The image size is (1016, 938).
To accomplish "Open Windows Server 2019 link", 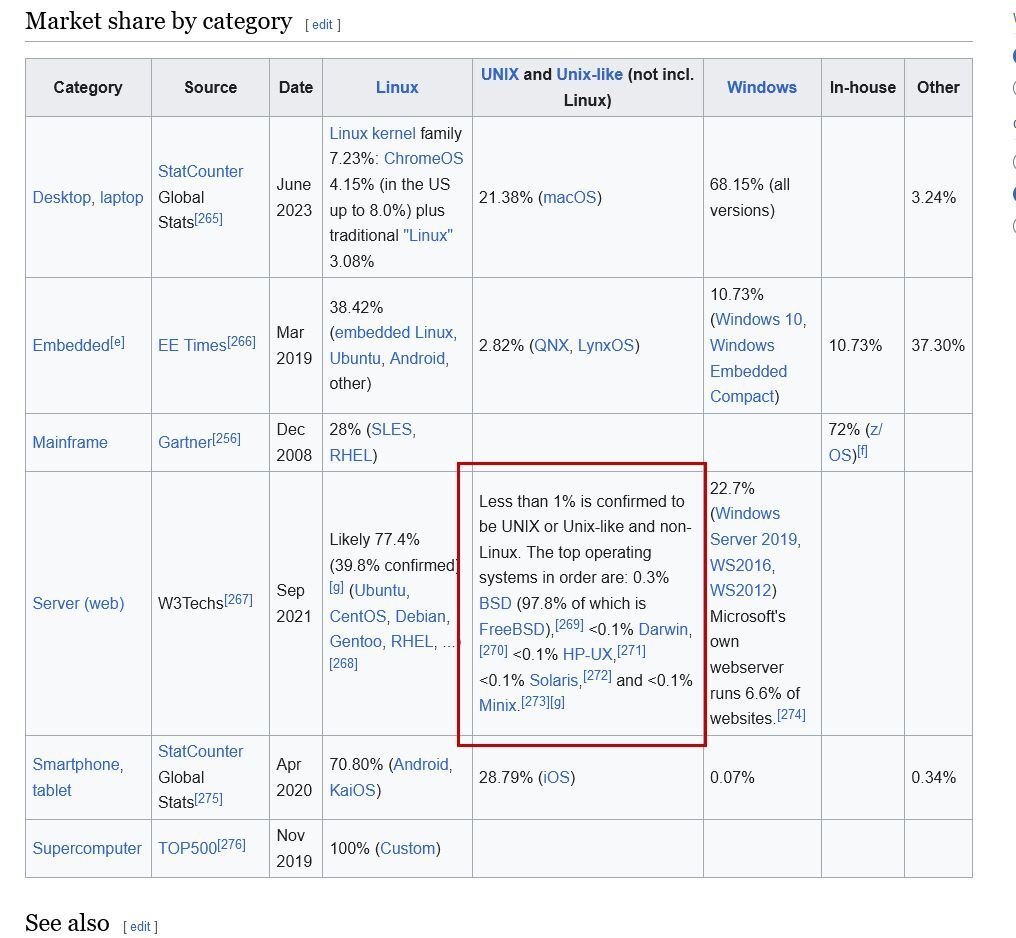I will [x=756, y=527].
